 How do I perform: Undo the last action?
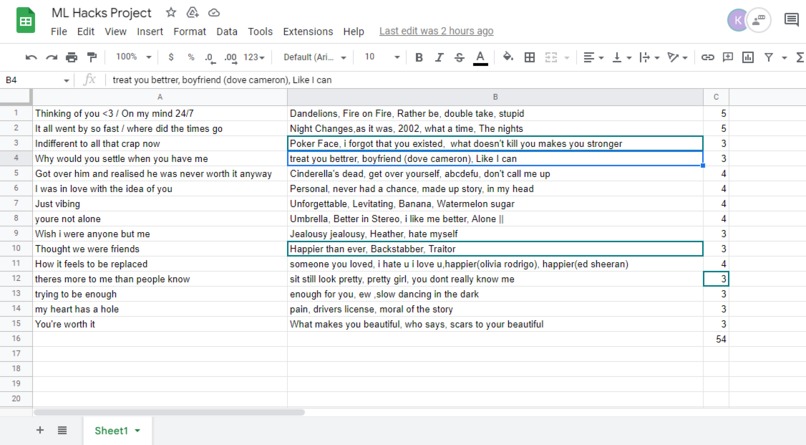tap(31, 57)
